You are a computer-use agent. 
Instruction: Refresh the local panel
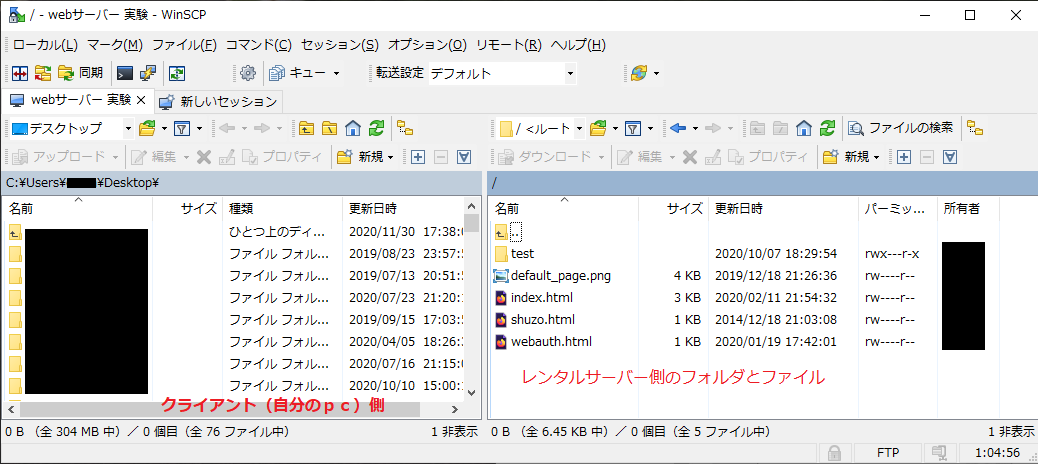(x=376, y=128)
